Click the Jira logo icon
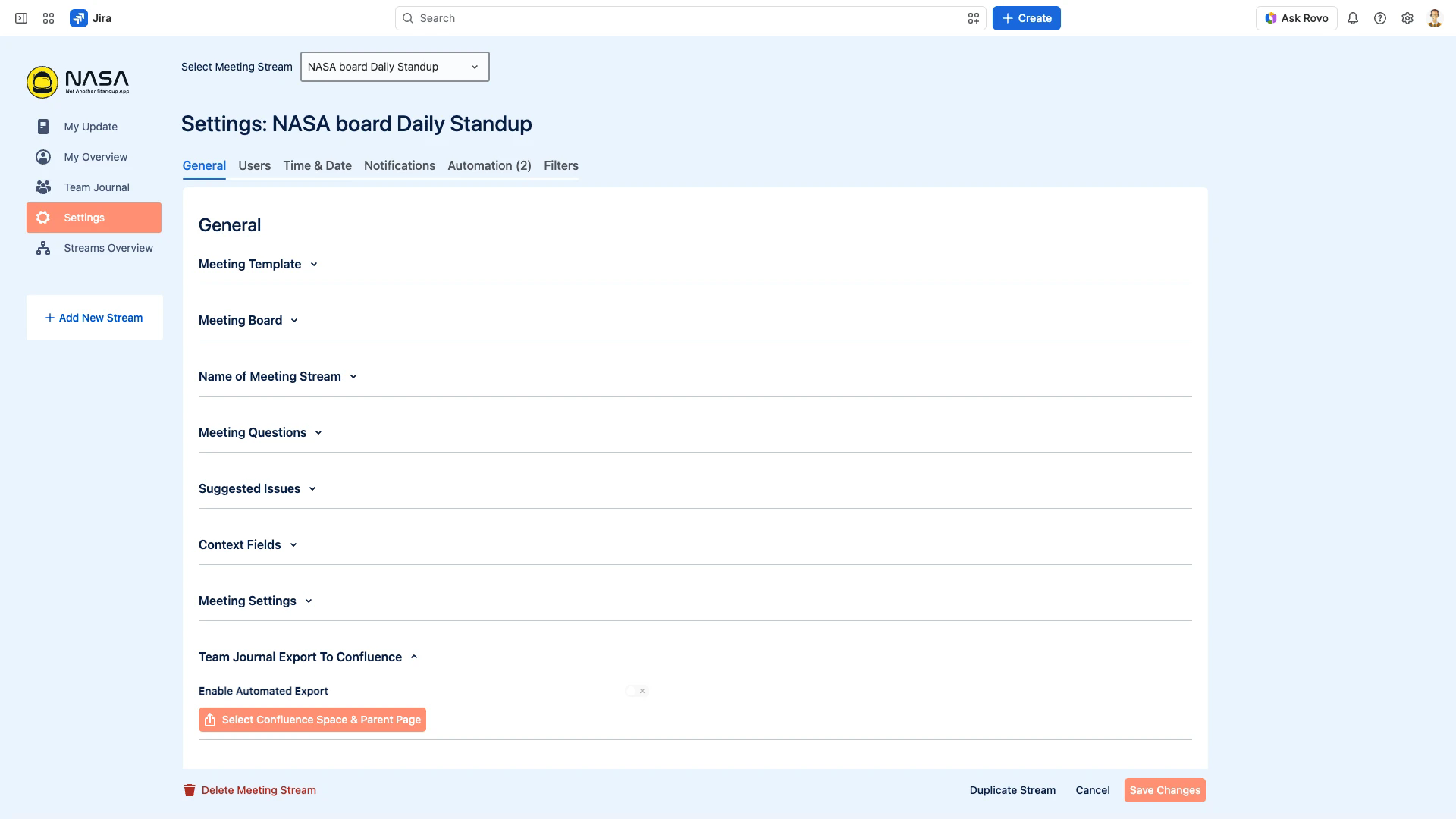 click(x=78, y=18)
